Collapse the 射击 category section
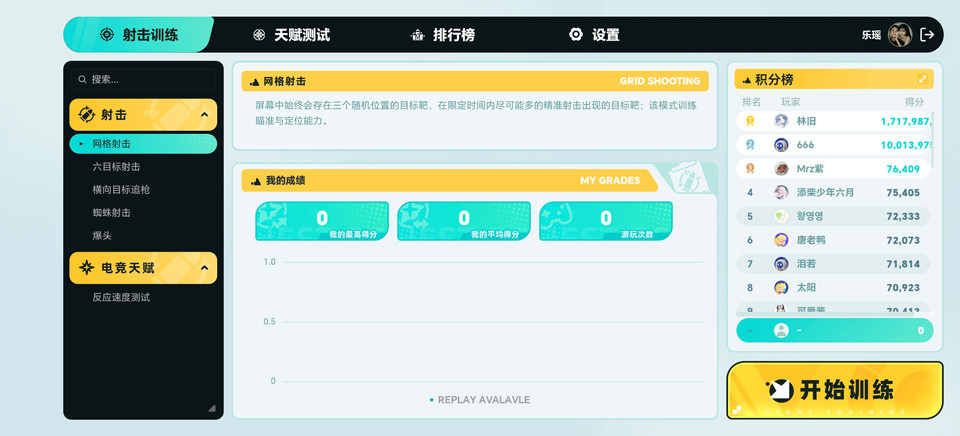 (204, 115)
